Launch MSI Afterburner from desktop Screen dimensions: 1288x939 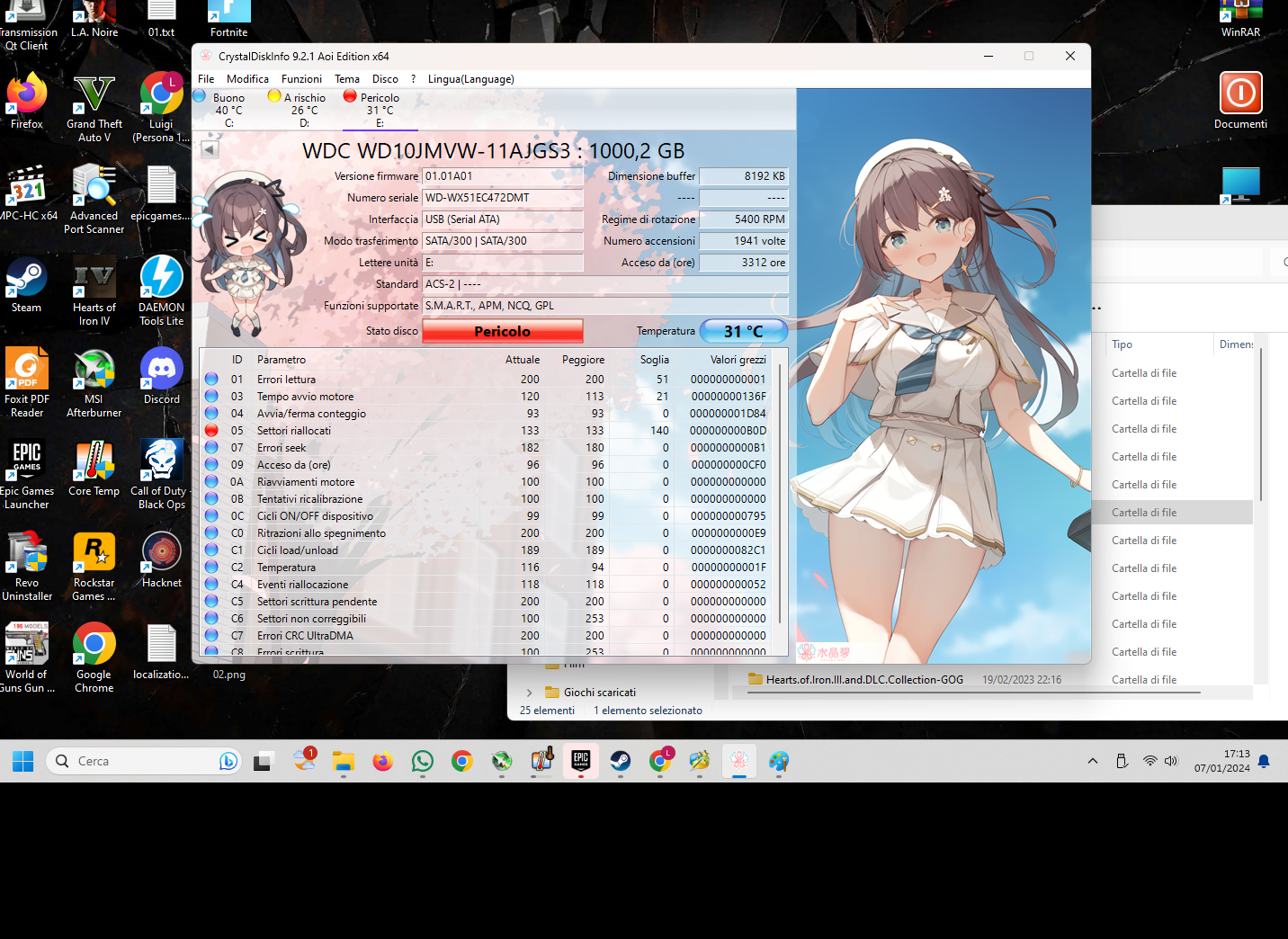coord(94,383)
